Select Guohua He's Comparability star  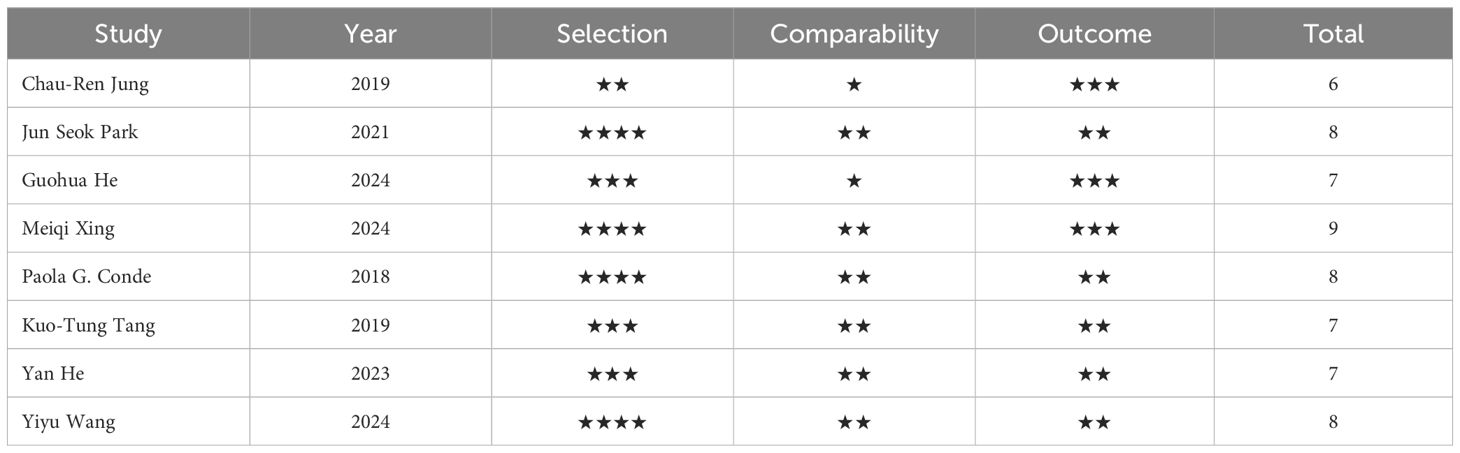[854, 181]
